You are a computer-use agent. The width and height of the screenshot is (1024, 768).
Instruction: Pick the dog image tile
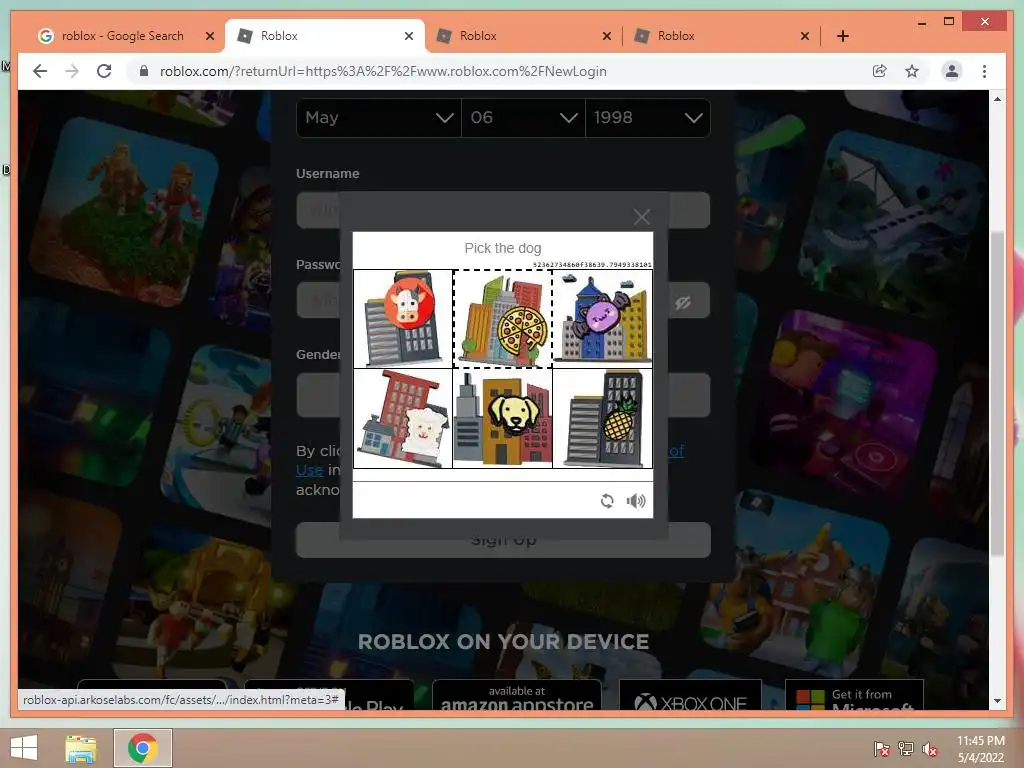coord(503,419)
